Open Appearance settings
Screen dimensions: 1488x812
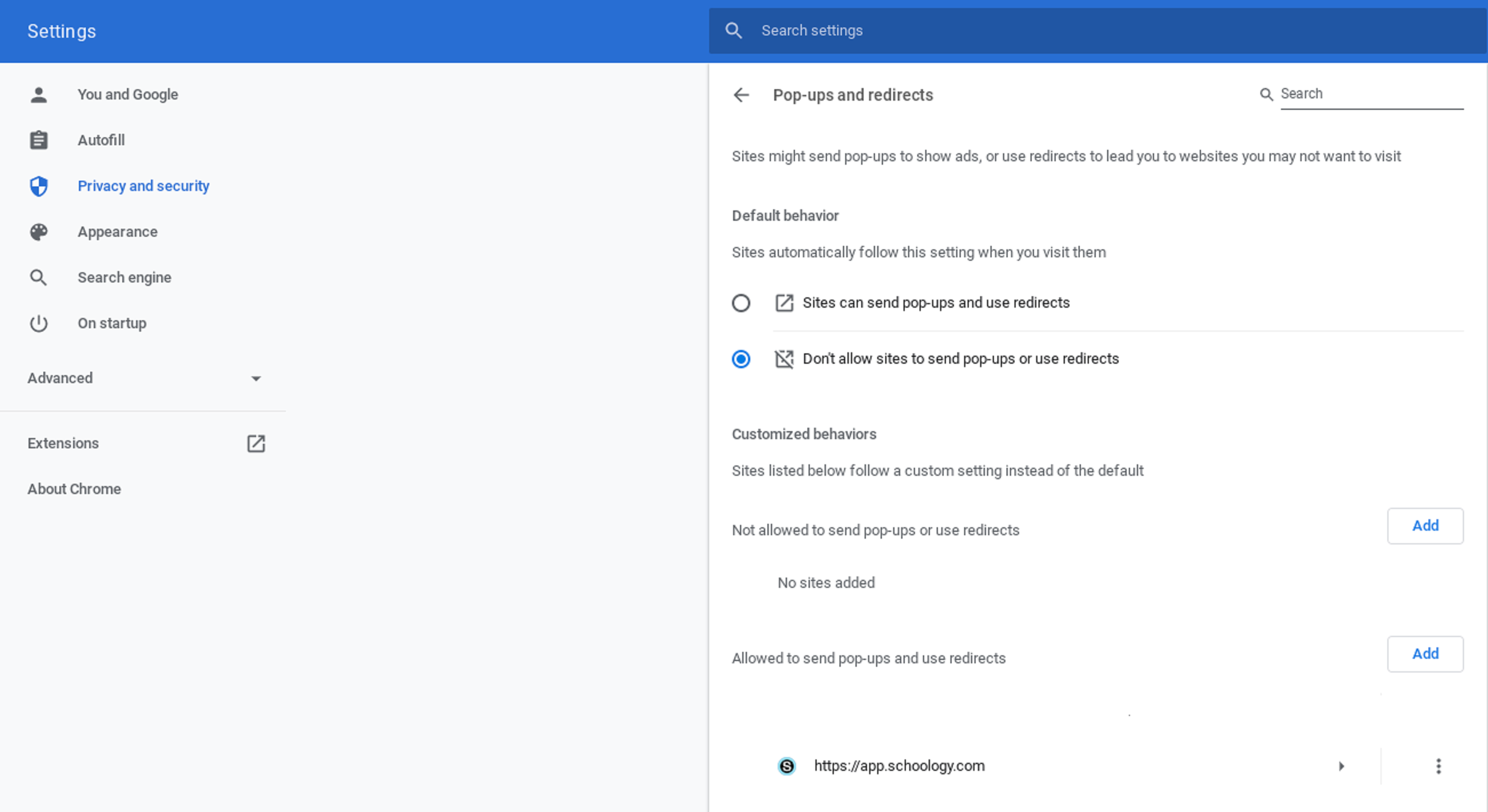117,232
